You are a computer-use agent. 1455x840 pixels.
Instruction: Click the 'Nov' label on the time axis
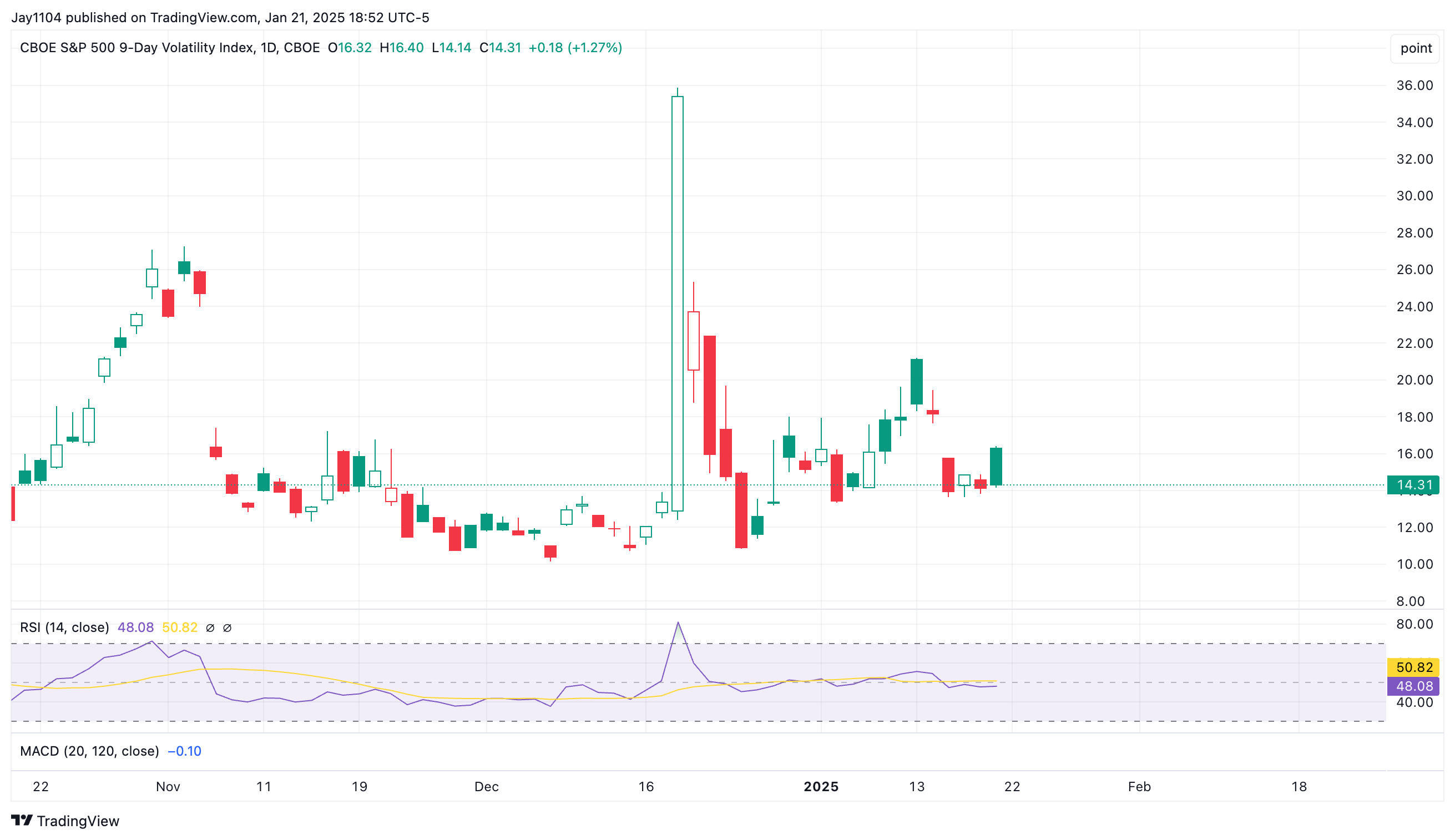[168, 786]
